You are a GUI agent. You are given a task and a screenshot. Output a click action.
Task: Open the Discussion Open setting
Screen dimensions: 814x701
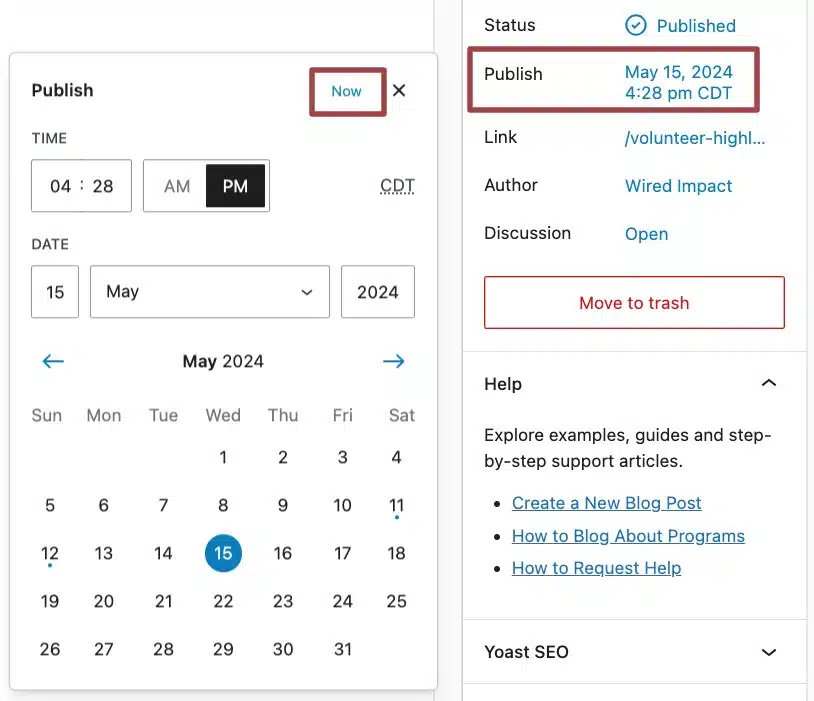point(646,234)
